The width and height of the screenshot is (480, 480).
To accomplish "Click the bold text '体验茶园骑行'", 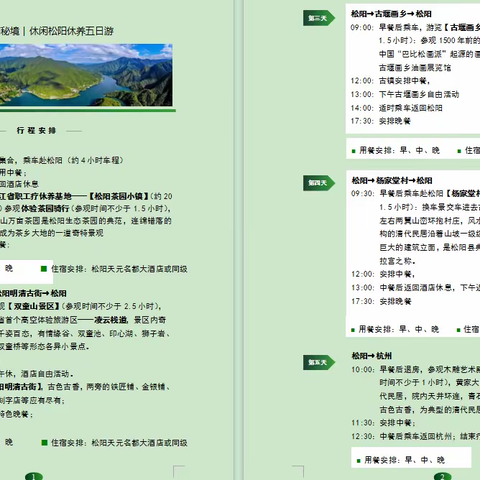I will (x=45, y=208).
